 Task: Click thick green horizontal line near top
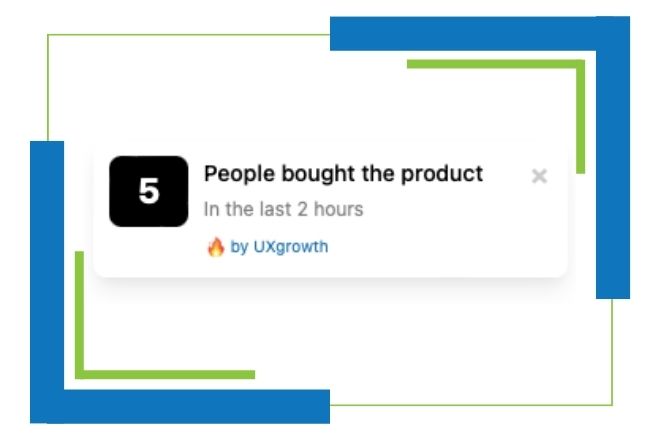pyautogui.click(x=492, y=64)
